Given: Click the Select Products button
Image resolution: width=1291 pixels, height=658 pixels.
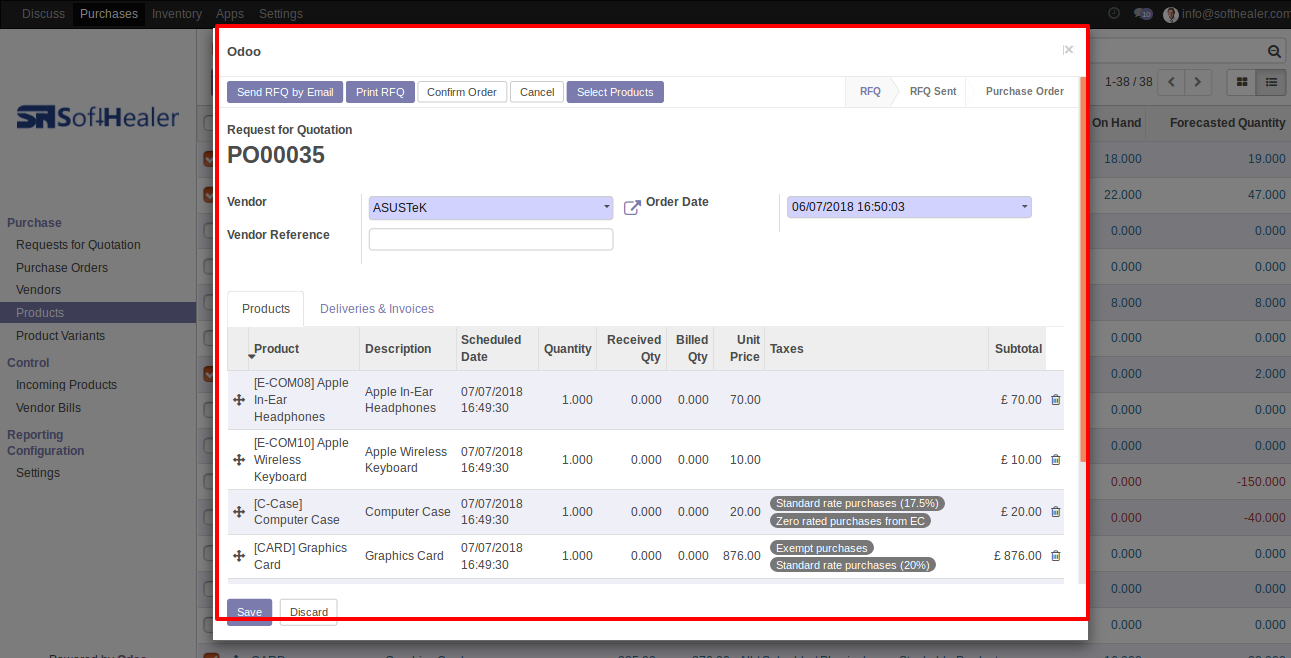Looking at the screenshot, I should (x=615, y=92).
